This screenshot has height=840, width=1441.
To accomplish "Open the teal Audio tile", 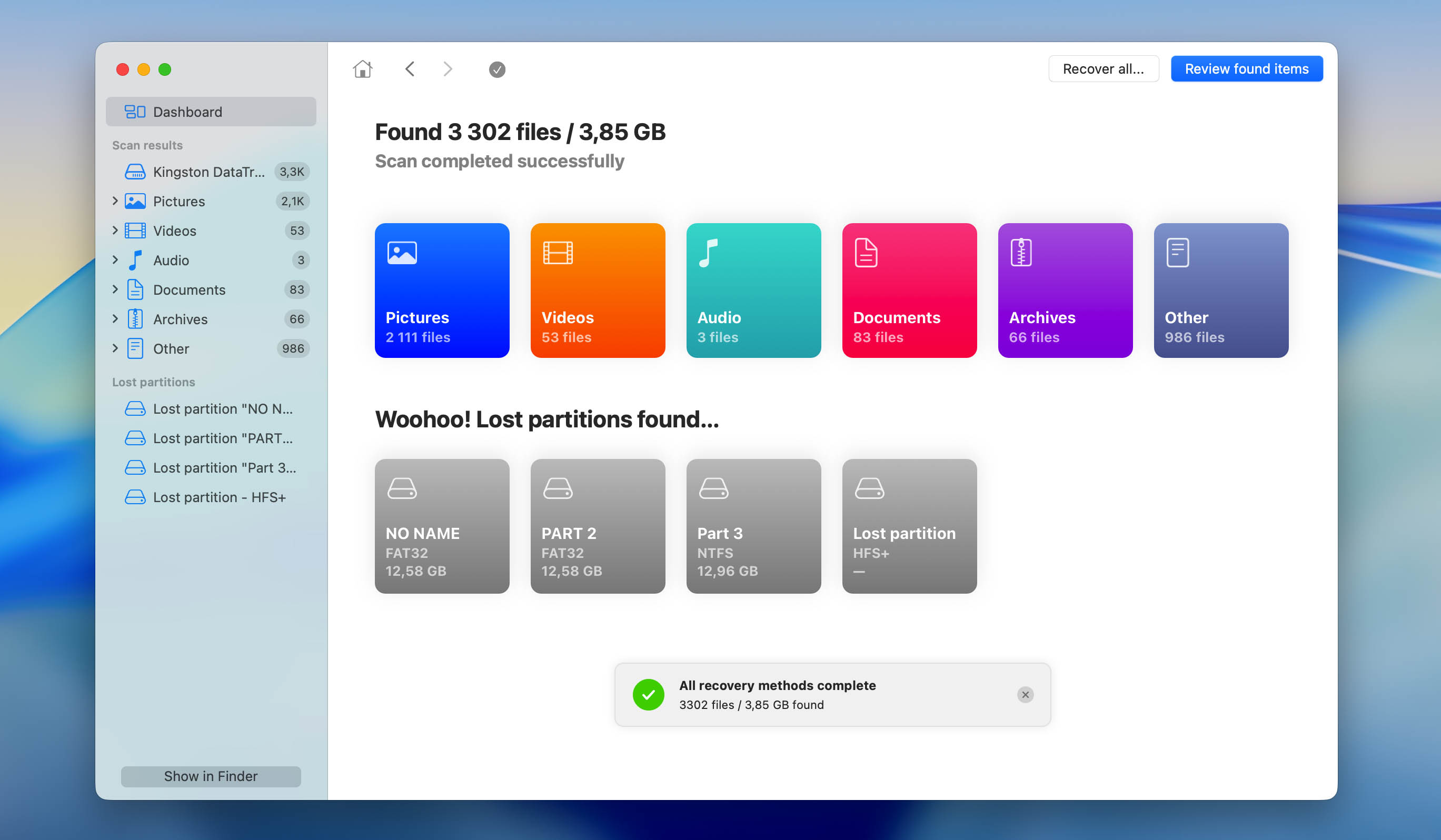I will 753,290.
